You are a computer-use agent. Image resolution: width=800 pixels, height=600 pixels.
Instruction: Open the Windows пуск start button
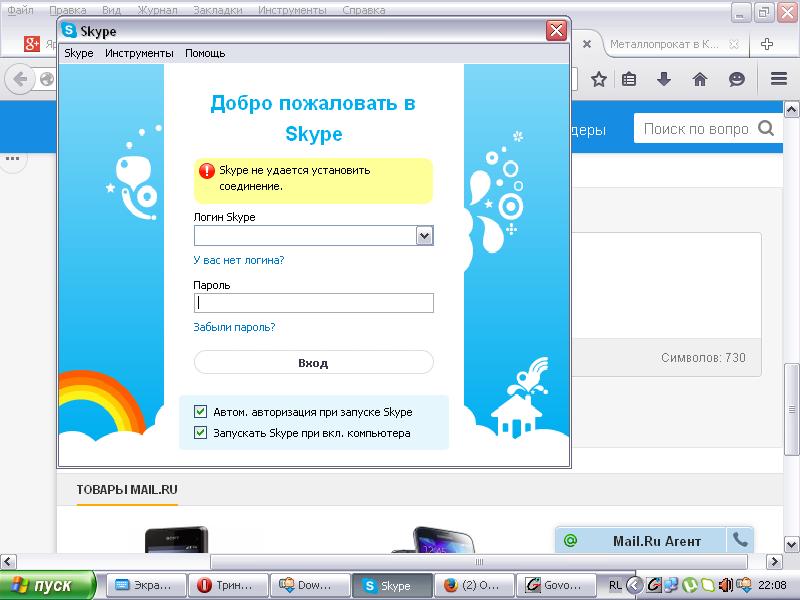[47, 585]
